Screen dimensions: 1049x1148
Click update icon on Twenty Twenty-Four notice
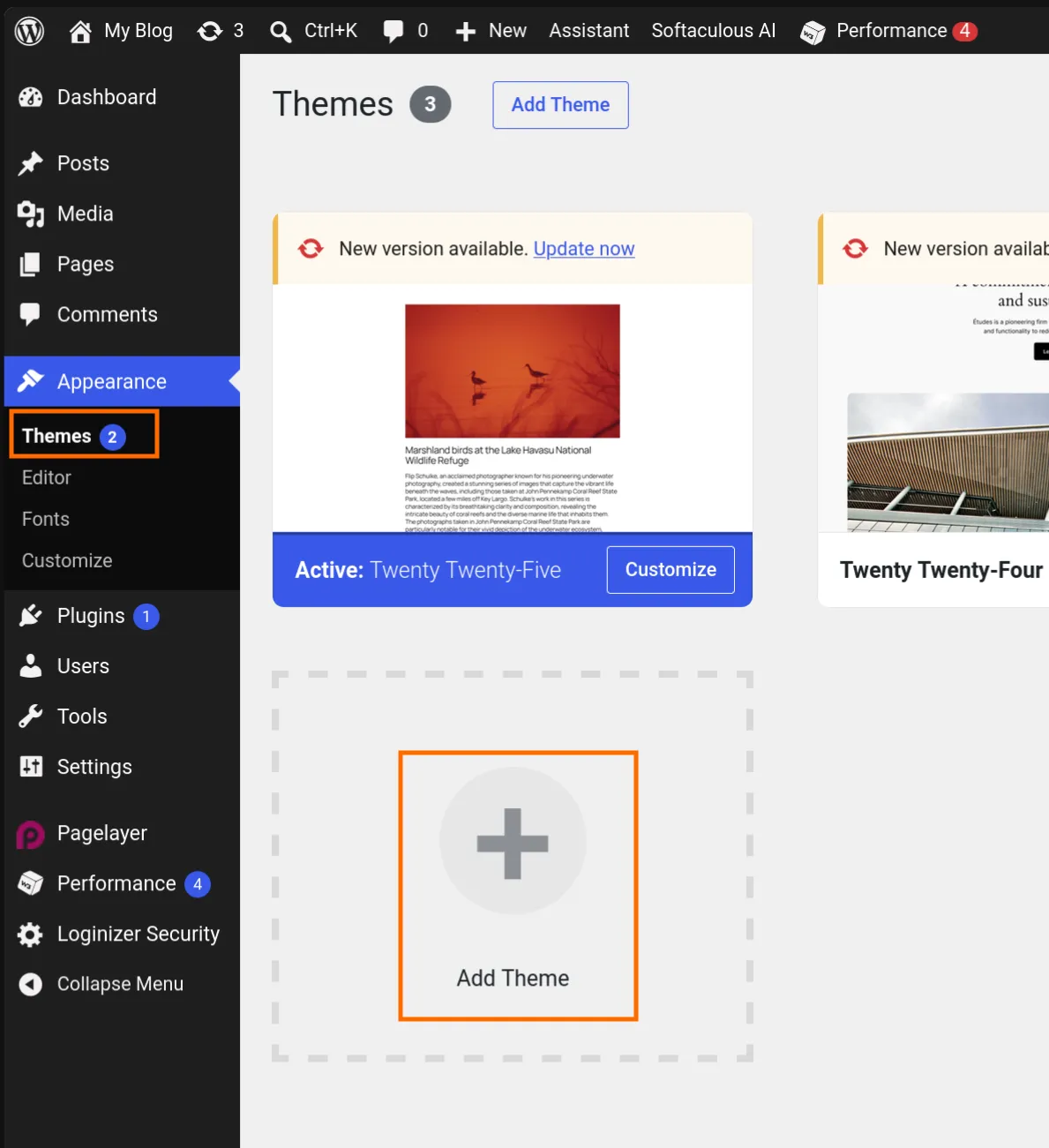click(855, 249)
